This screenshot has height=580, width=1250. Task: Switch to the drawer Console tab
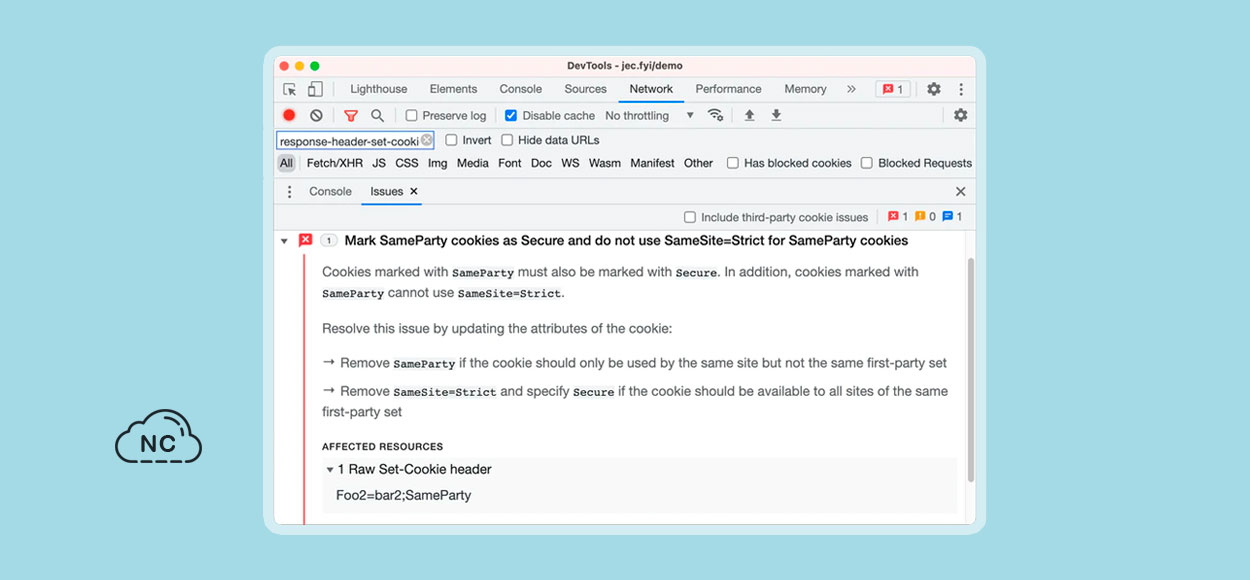pos(330,192)
